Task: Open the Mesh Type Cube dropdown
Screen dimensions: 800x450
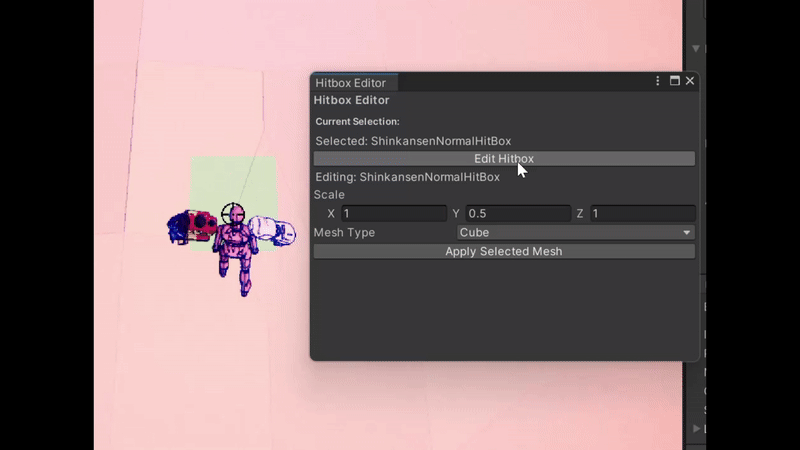Action: [575, 232]
